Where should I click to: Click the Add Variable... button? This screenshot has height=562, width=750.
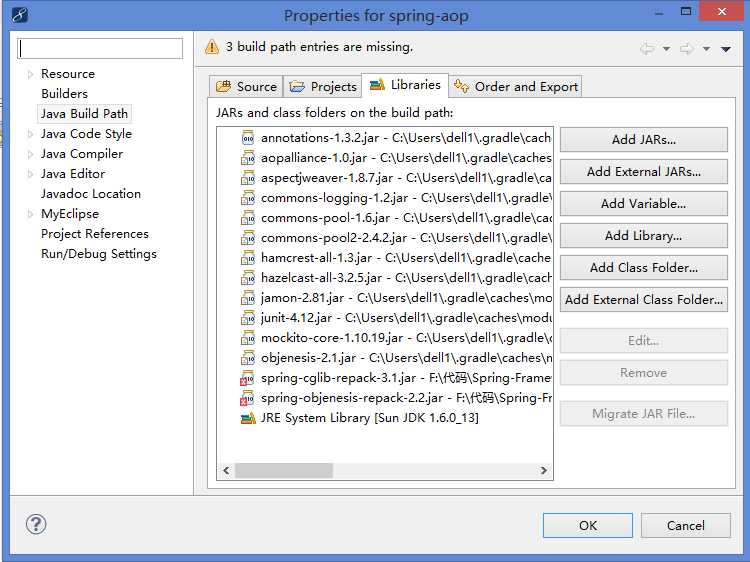[x=644, y=204]
